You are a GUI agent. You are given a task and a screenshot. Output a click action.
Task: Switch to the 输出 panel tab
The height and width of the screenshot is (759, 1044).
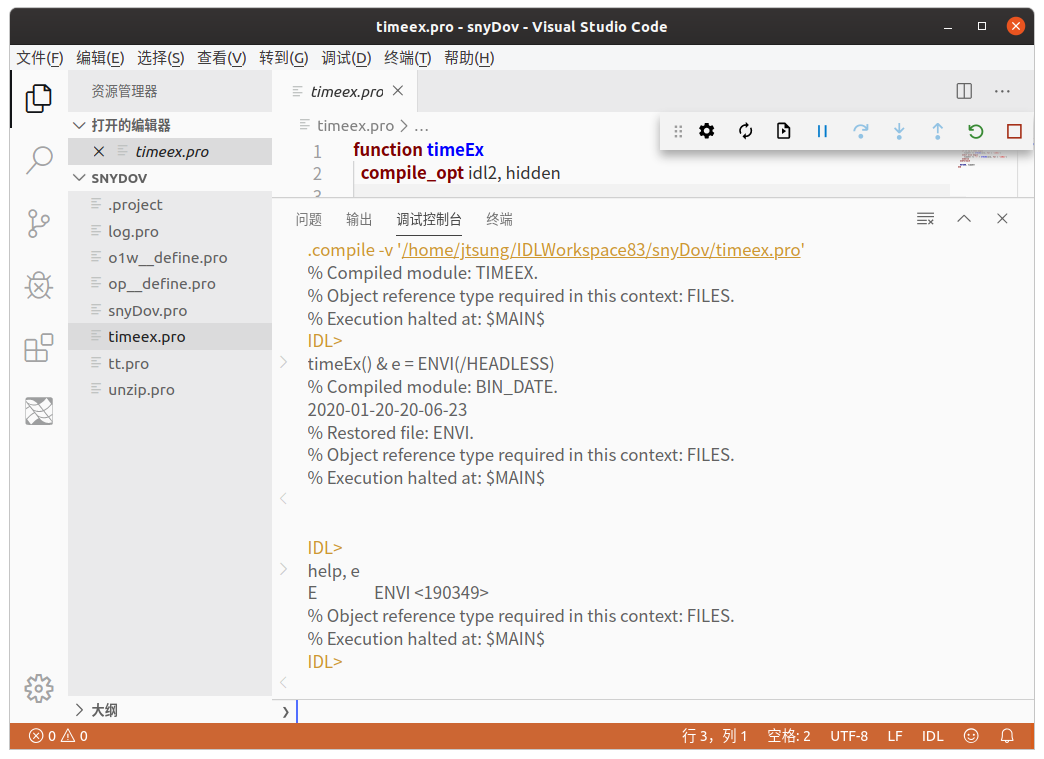click(359, 219)
